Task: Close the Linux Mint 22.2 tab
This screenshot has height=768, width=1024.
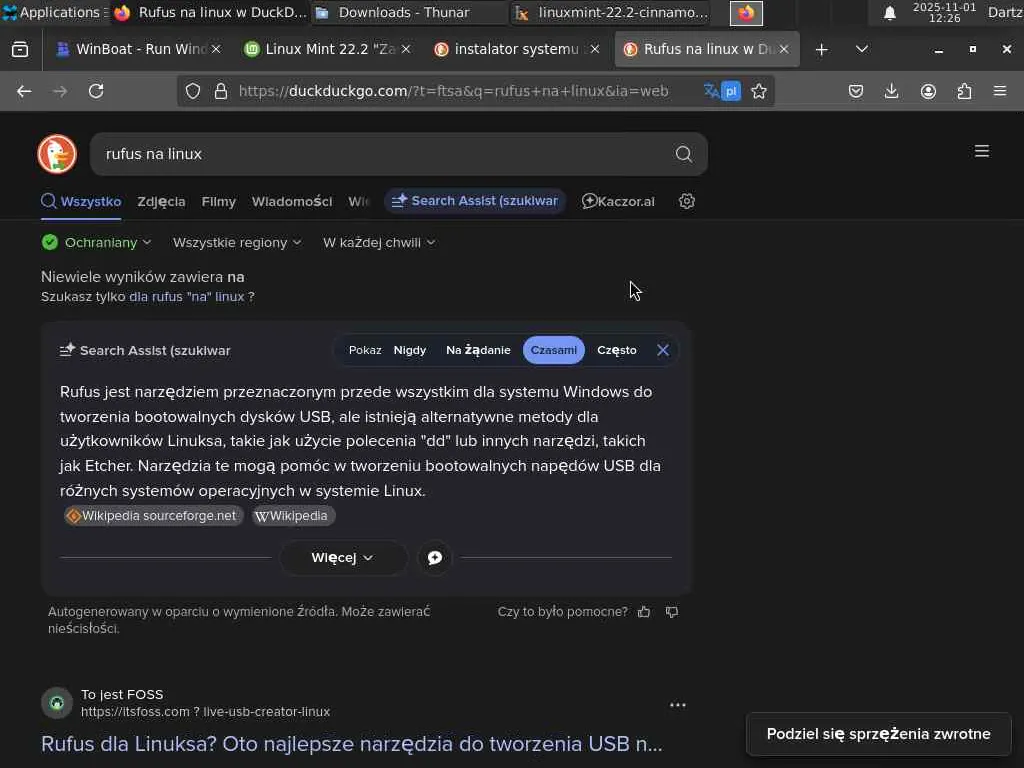Action: (x=406, y=50)
